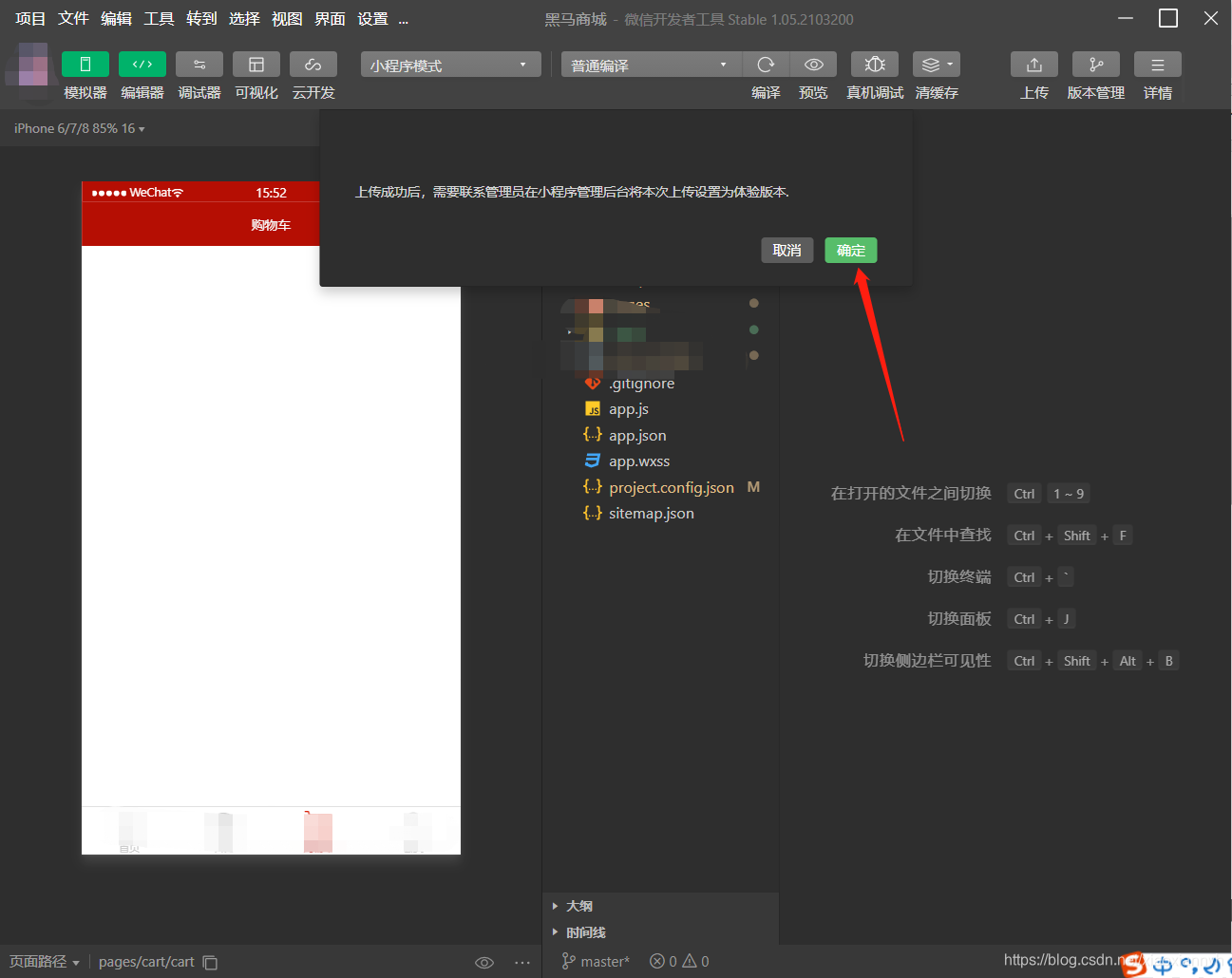The width and height of the screenshot is (1232, 978).
Task: Click the status bar eye icon
Action: coord(484,963)
